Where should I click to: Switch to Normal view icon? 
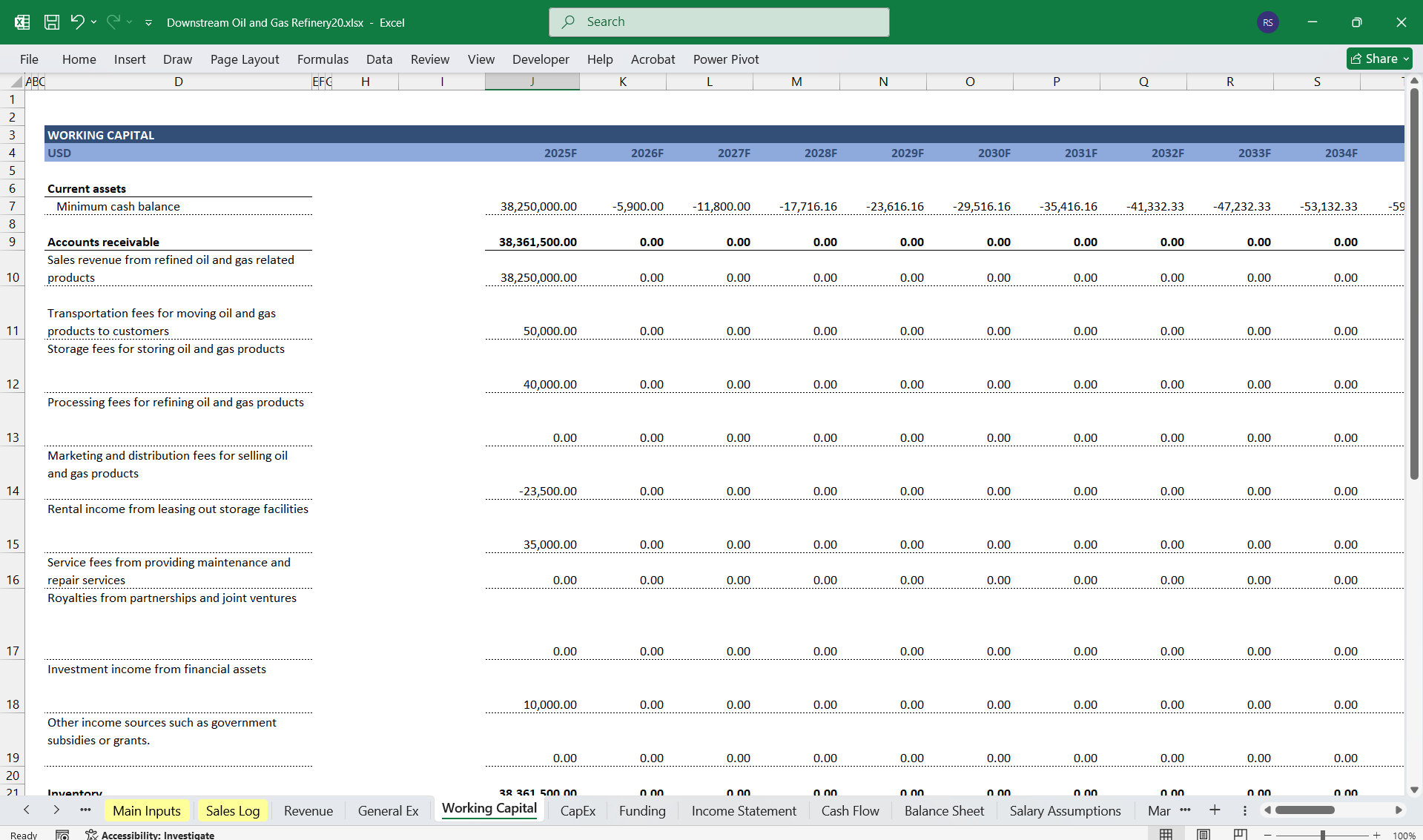point(1166,835)
